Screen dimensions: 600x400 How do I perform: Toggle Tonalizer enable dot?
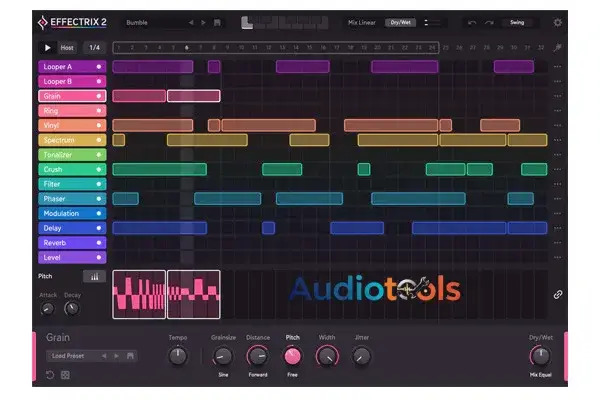point(99,155)
